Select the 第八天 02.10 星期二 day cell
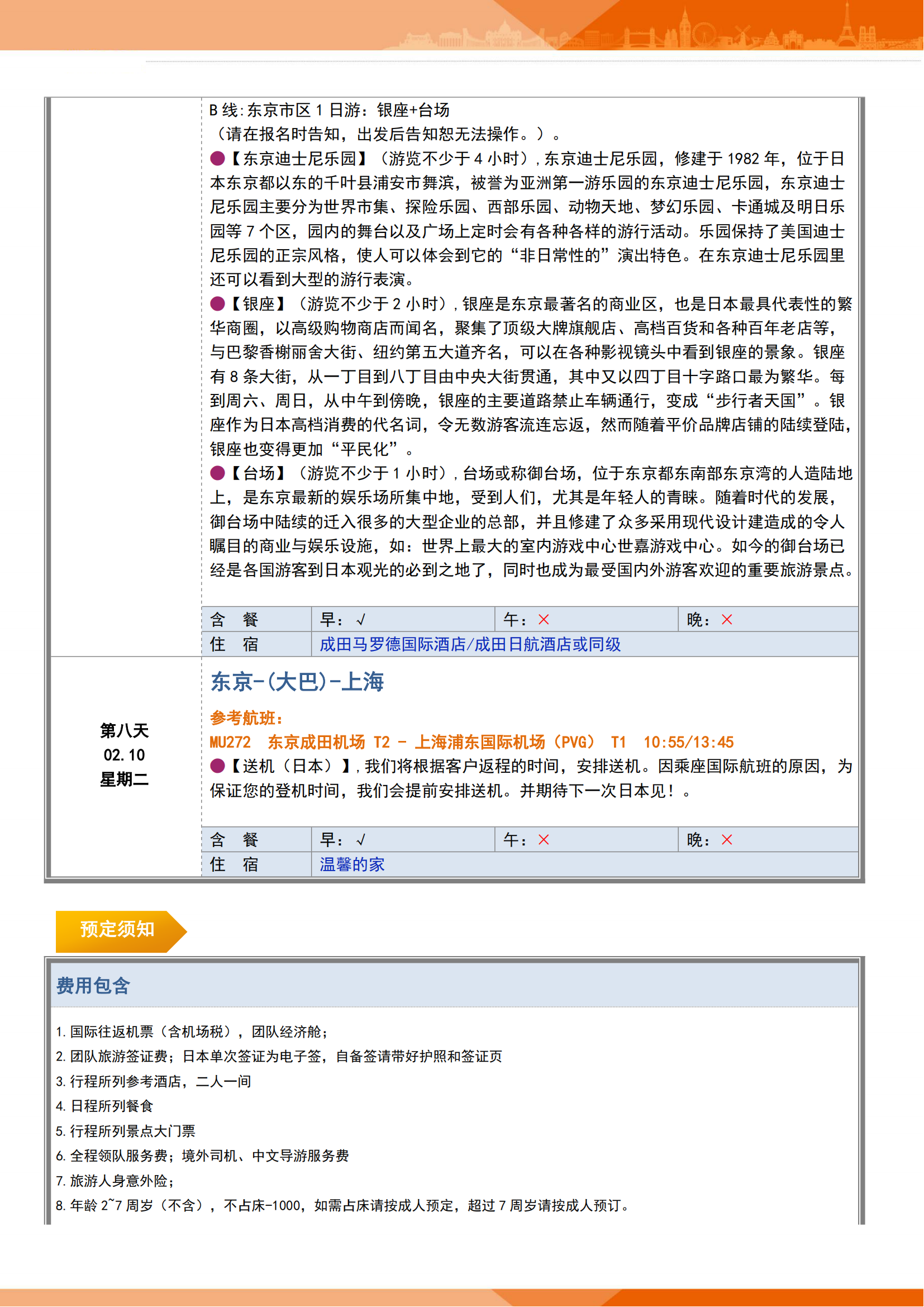 [x=125, y=755]
